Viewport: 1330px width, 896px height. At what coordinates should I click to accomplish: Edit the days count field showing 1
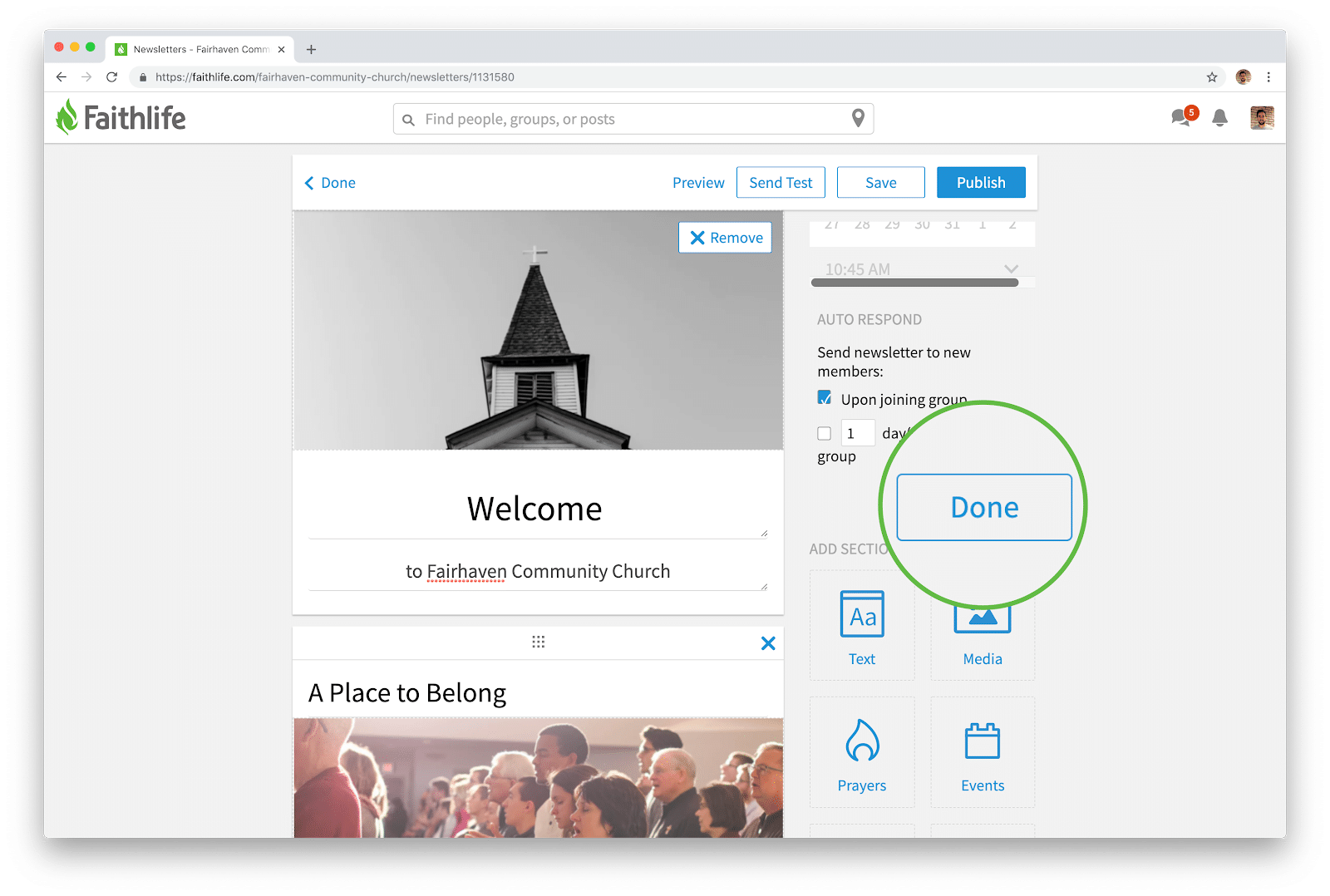(x=858, y=433)
